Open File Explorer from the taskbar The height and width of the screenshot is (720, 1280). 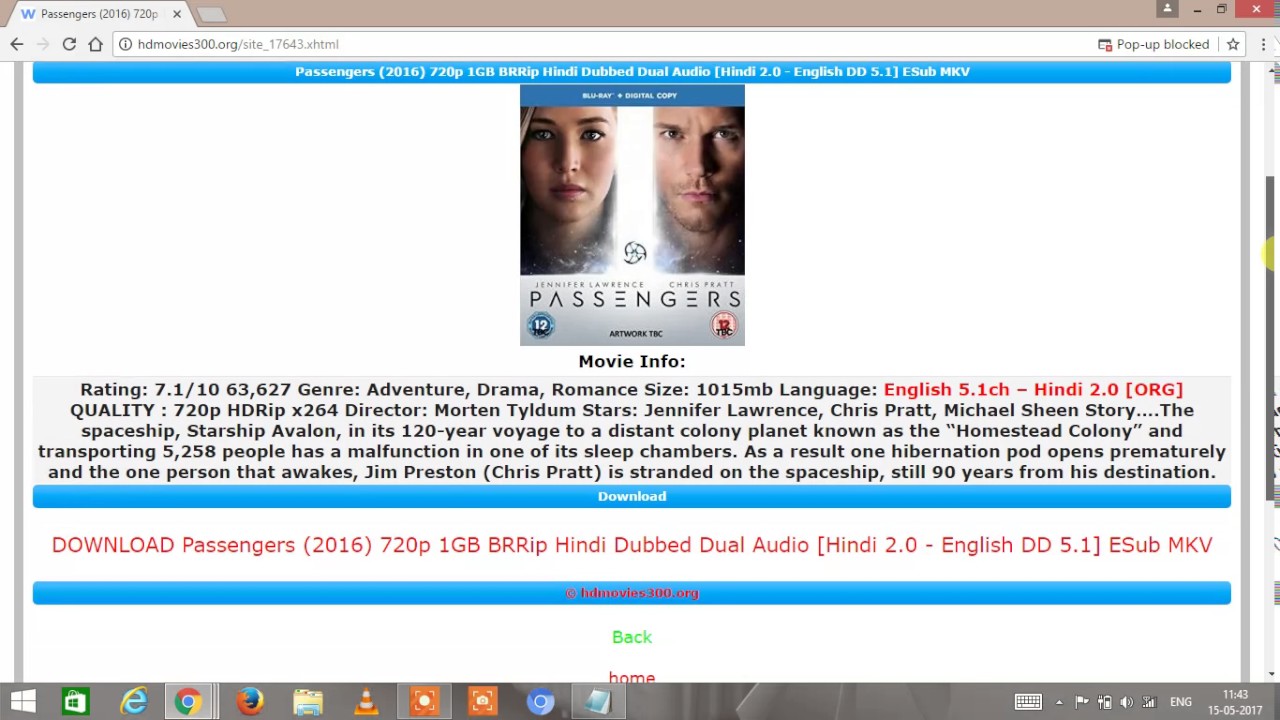[x=308, y=701]
